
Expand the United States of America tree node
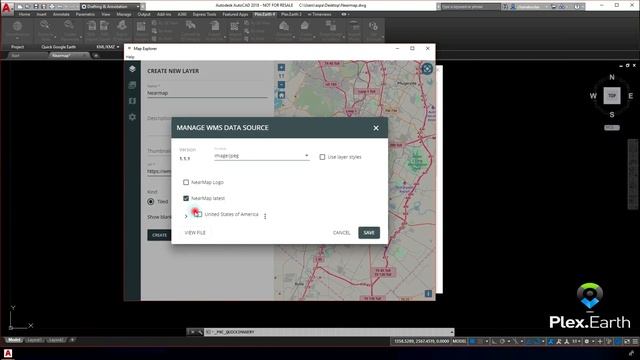pos(186,216)
